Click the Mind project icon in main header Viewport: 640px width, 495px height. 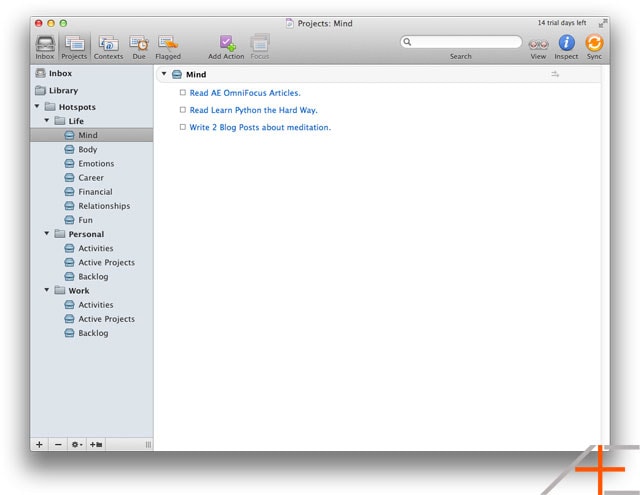[x=177, y=74]
